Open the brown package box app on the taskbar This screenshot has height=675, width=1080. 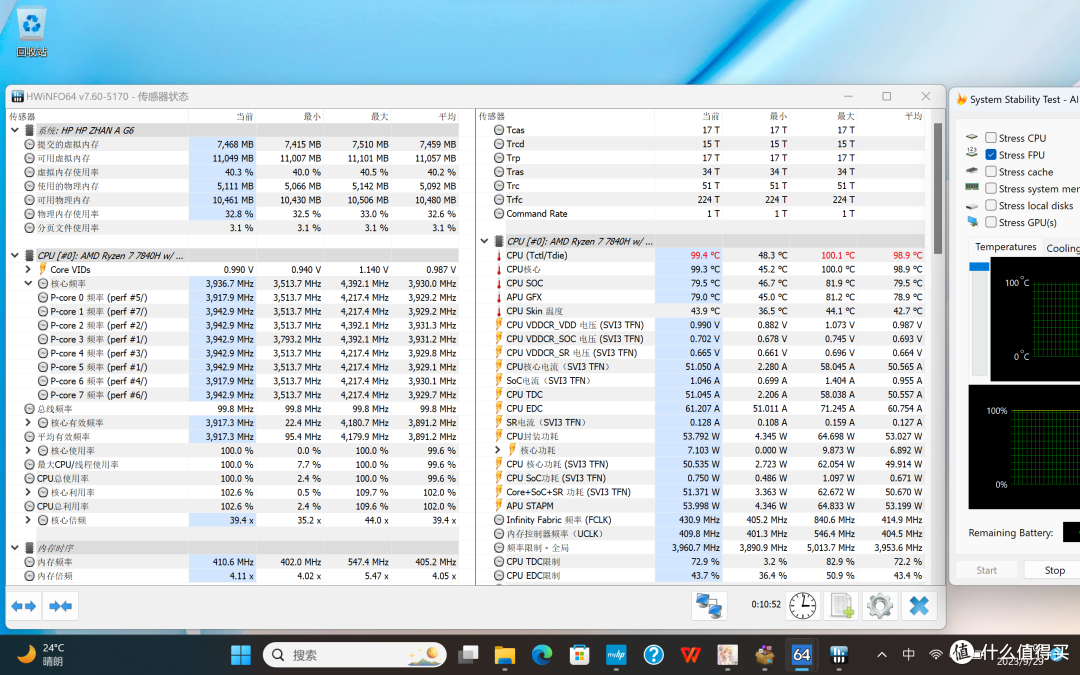click(765, 654)
